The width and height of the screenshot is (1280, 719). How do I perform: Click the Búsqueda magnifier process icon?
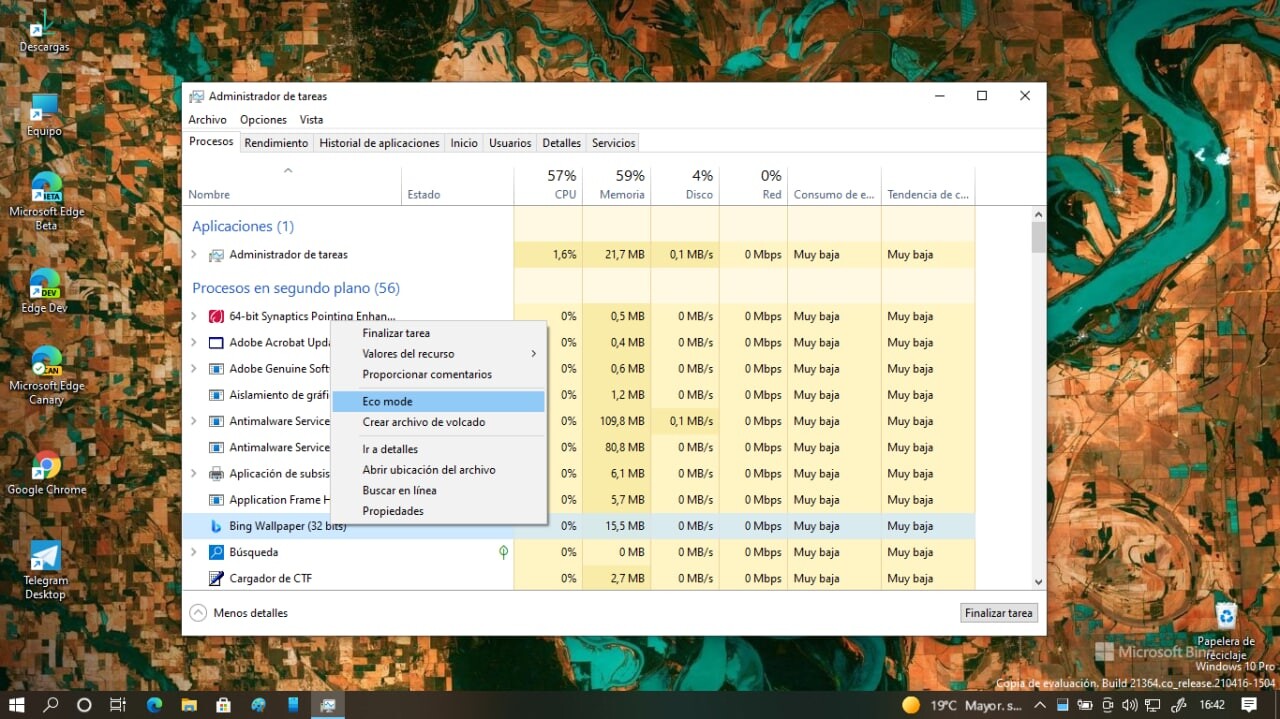[x=215, y=552]
